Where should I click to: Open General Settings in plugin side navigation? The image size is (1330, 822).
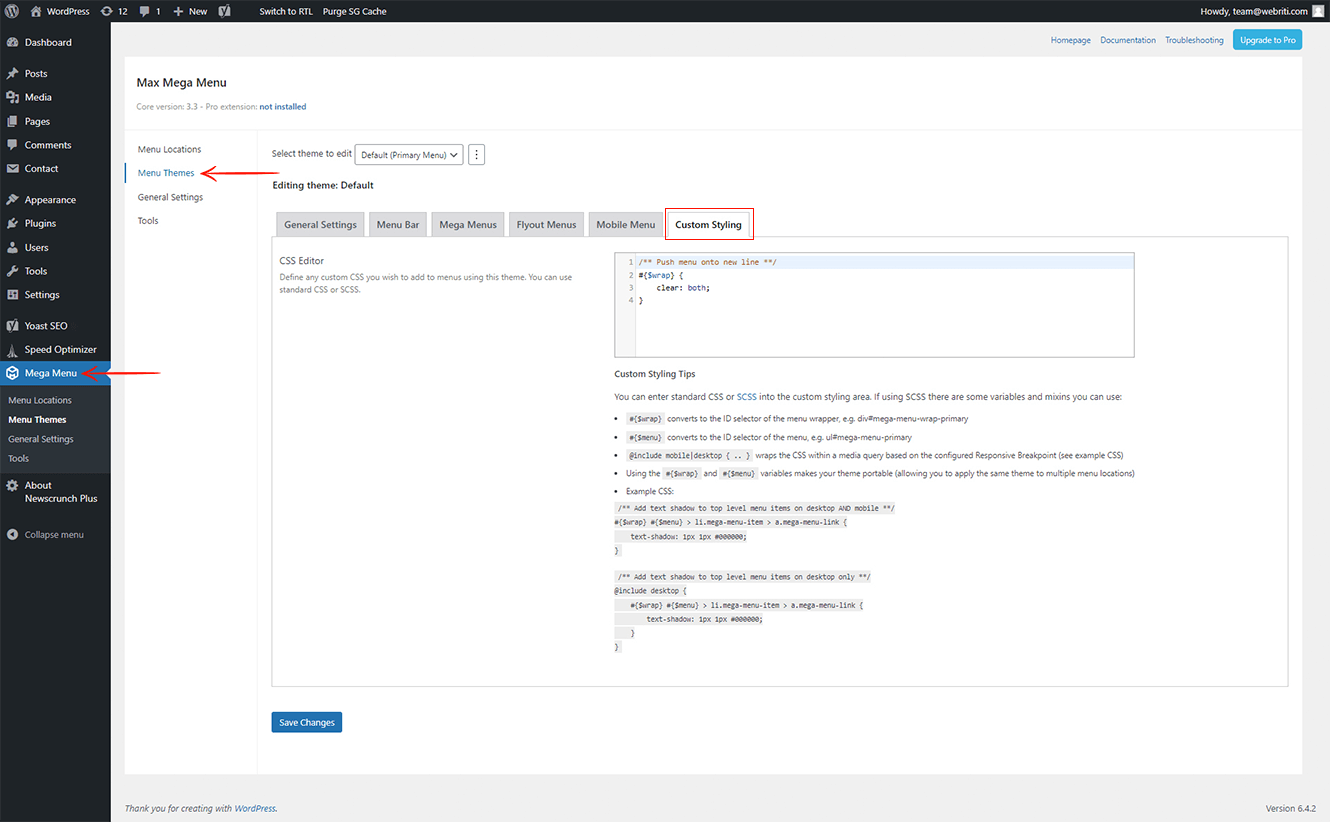171,197
